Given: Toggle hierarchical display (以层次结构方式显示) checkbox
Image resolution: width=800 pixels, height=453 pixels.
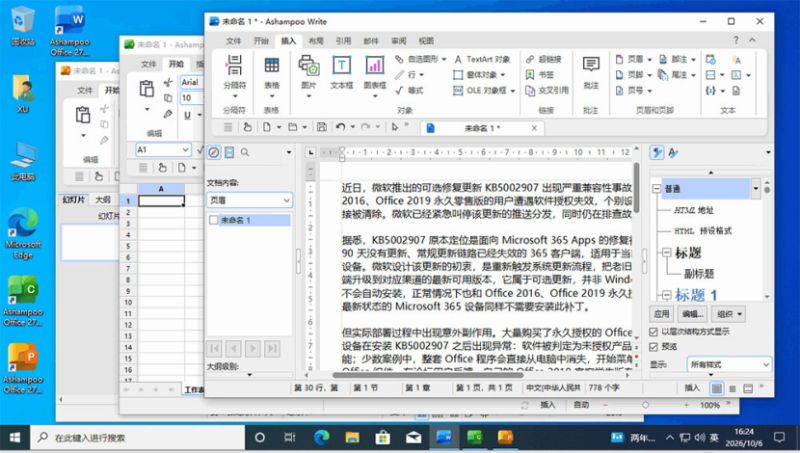Looking at the screenshot, I should coord(654,332).
